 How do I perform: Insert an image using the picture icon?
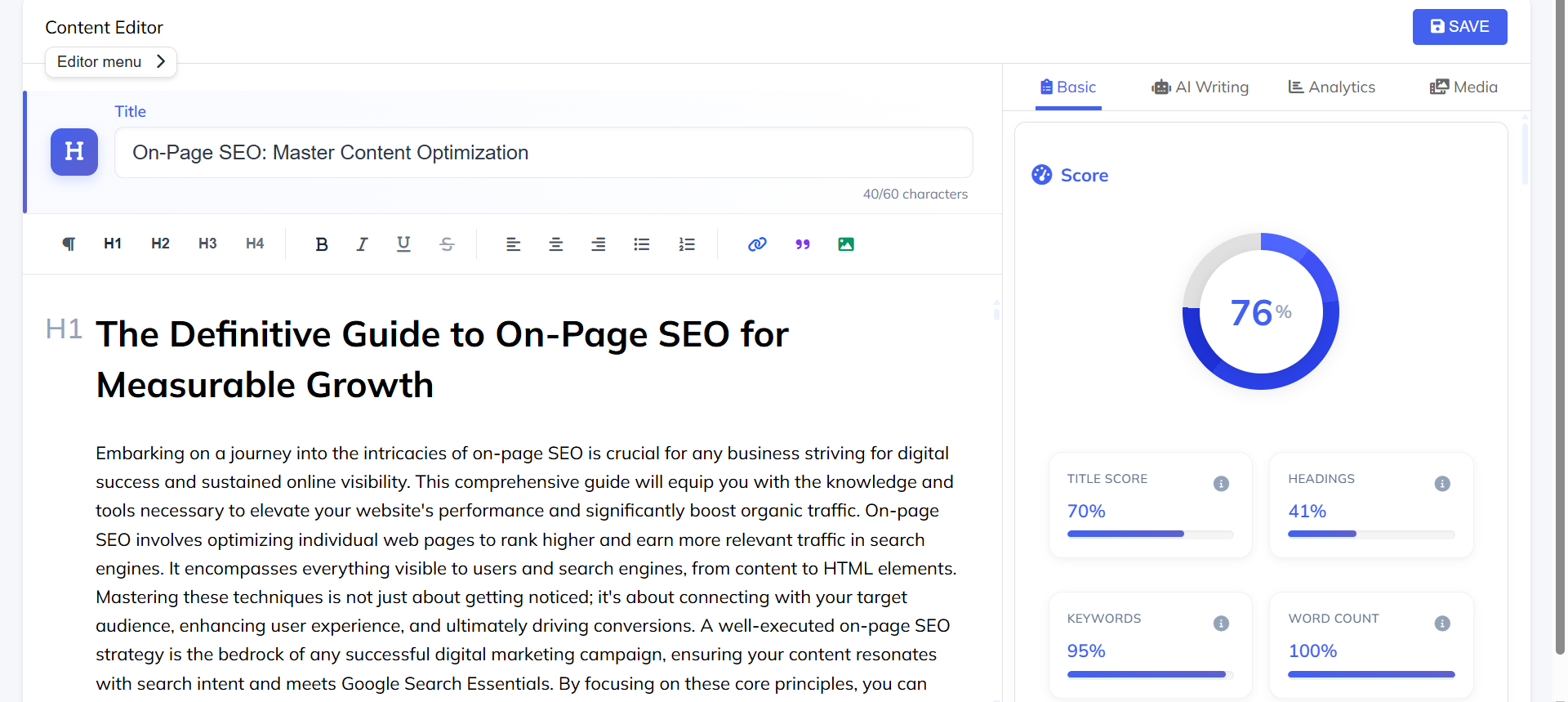pos(846,244)
